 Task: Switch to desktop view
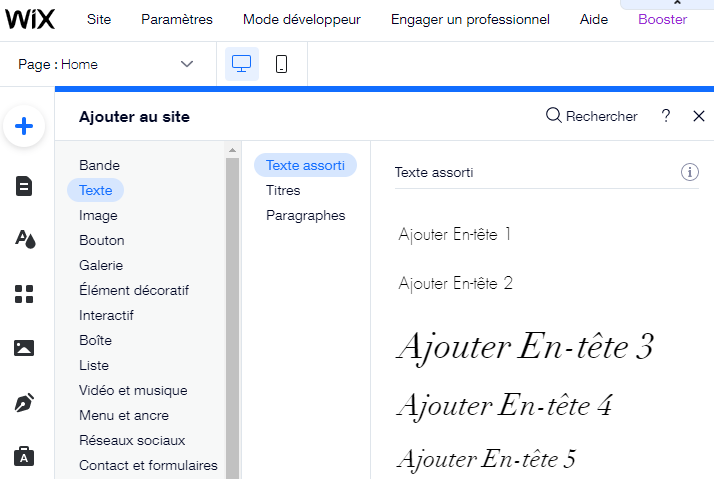(241, 64)
